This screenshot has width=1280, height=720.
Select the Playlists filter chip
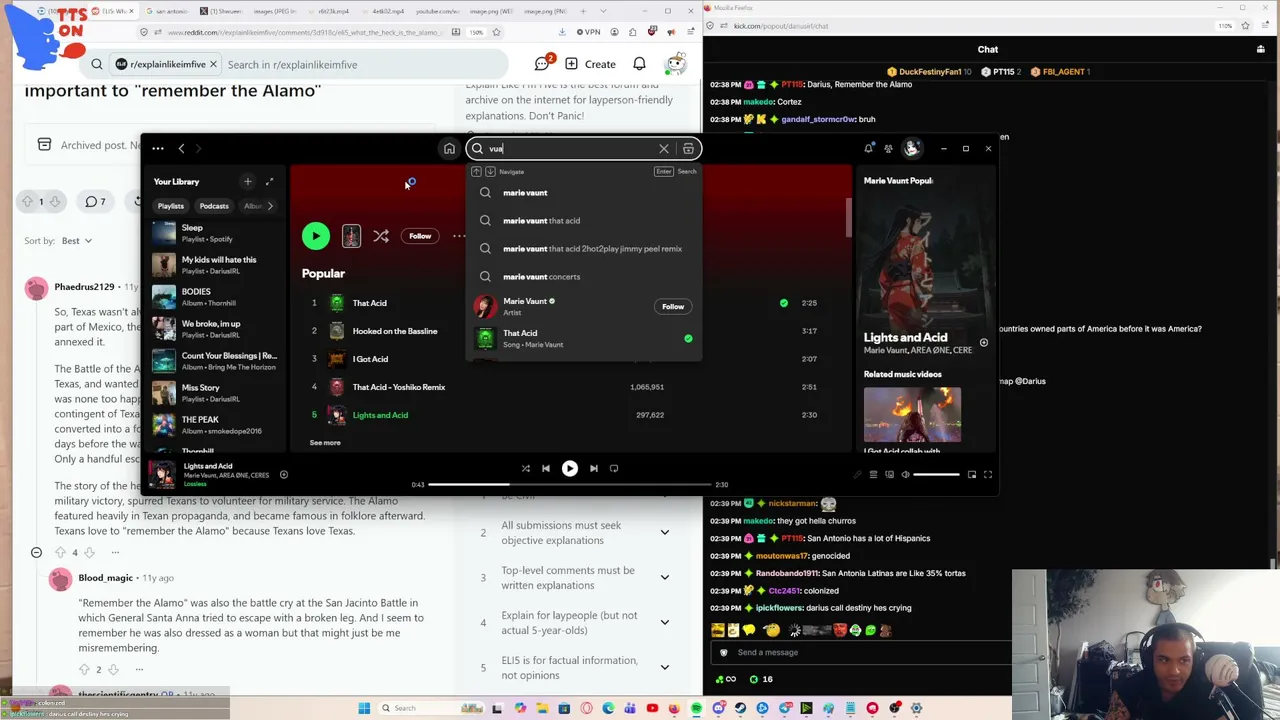[171, 206]
